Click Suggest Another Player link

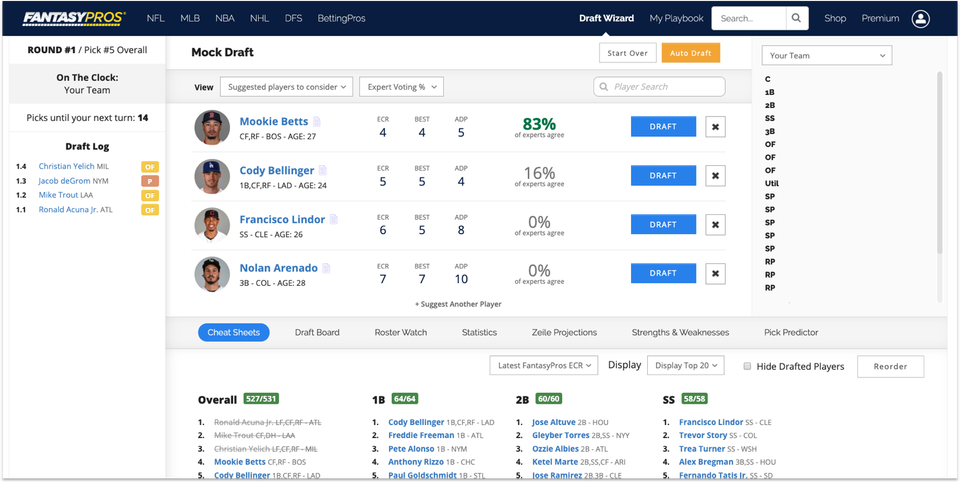(458, 304)
